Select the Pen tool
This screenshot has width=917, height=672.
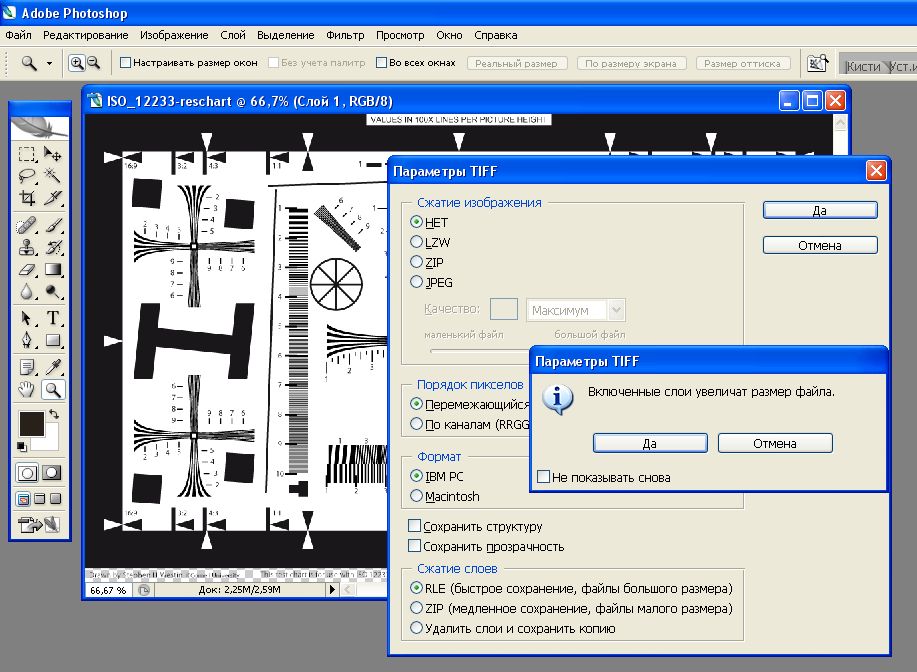tap(27, 340)
